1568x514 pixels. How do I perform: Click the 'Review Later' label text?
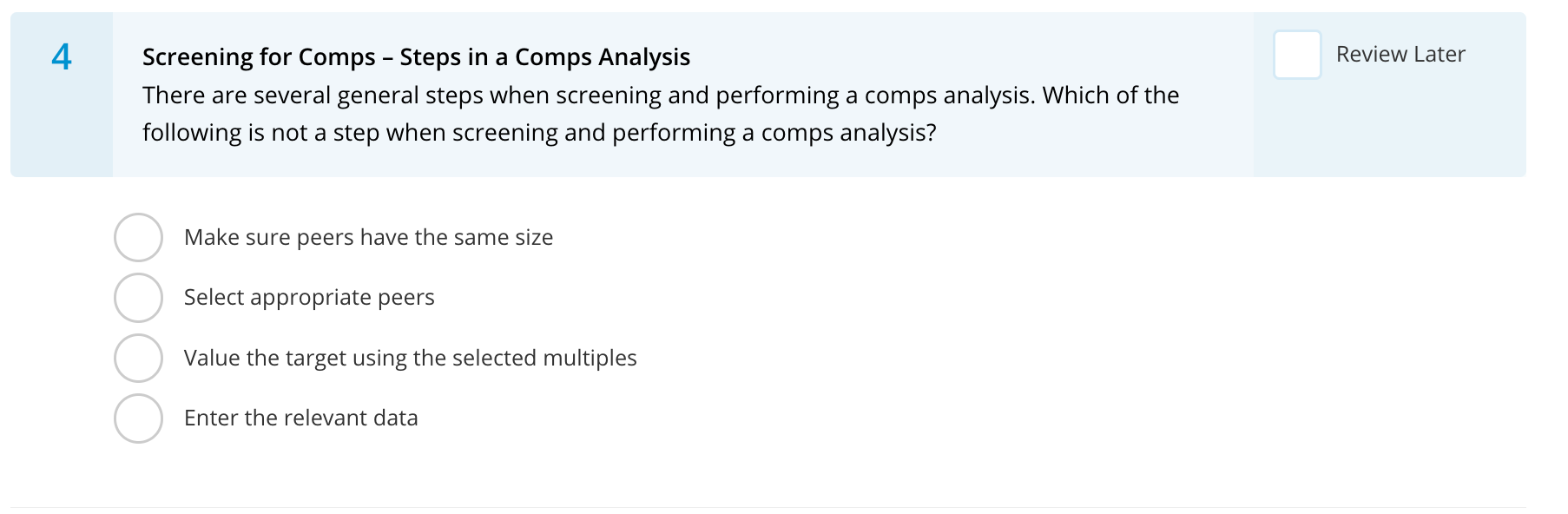coord(1400,54)
